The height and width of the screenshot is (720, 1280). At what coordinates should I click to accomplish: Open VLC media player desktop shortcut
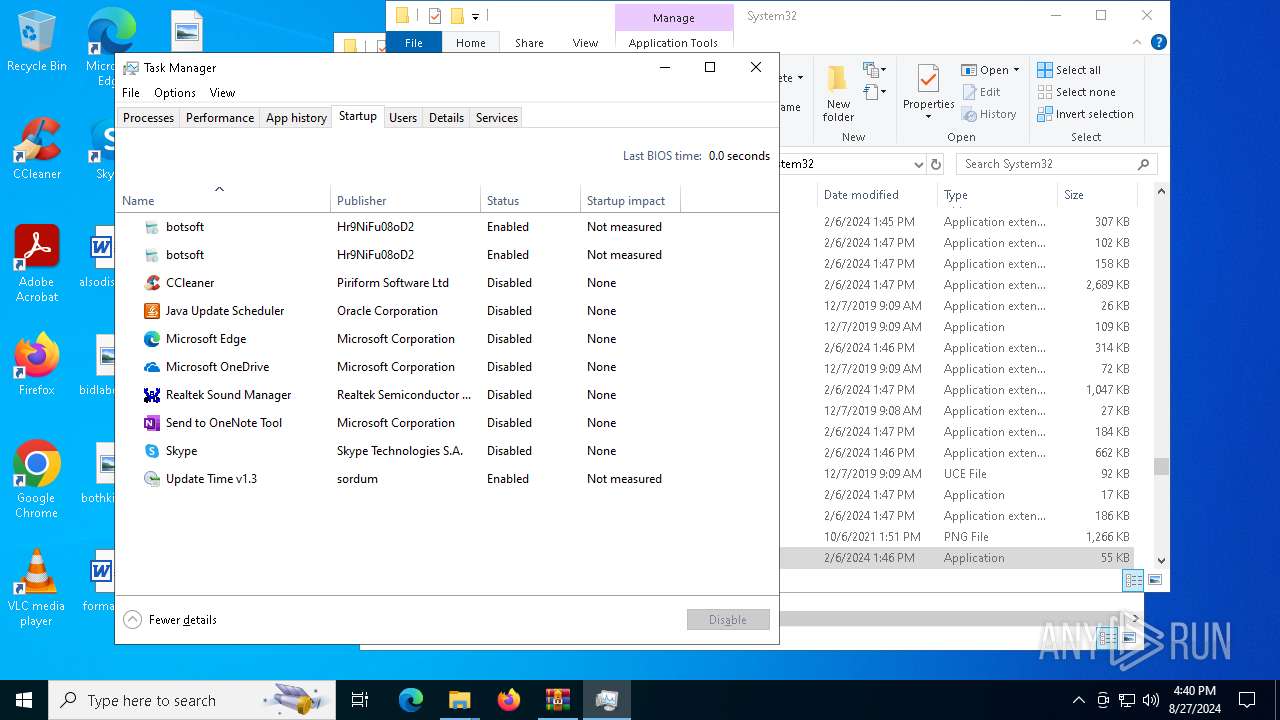[37, 588]
